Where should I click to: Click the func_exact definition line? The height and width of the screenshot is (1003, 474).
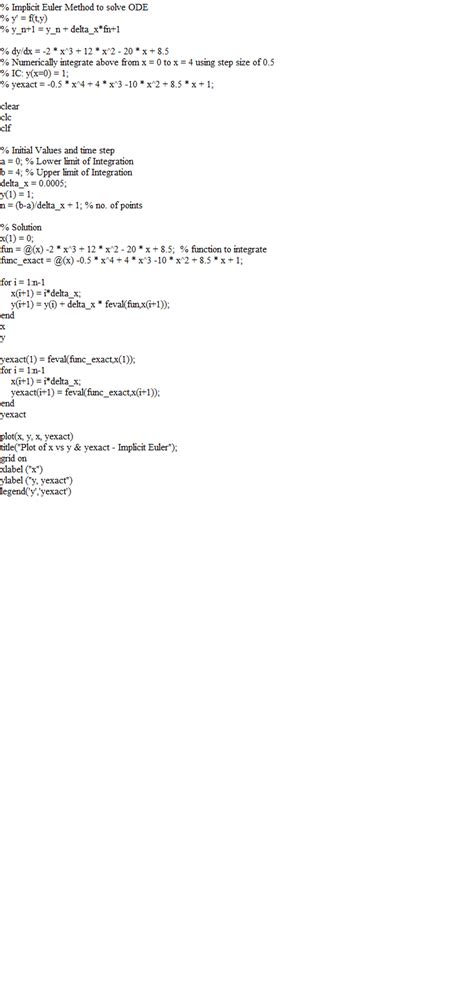click(x=122, y=260)
